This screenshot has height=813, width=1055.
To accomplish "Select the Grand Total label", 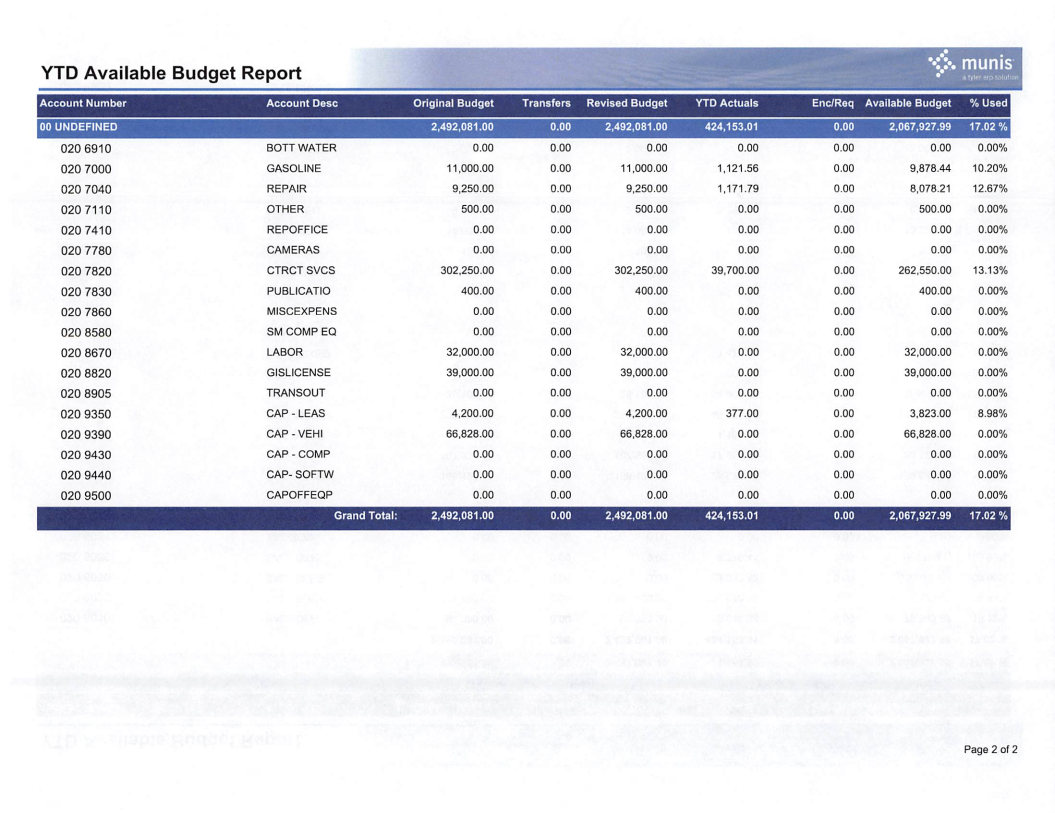I will click(x=365, y=516).
